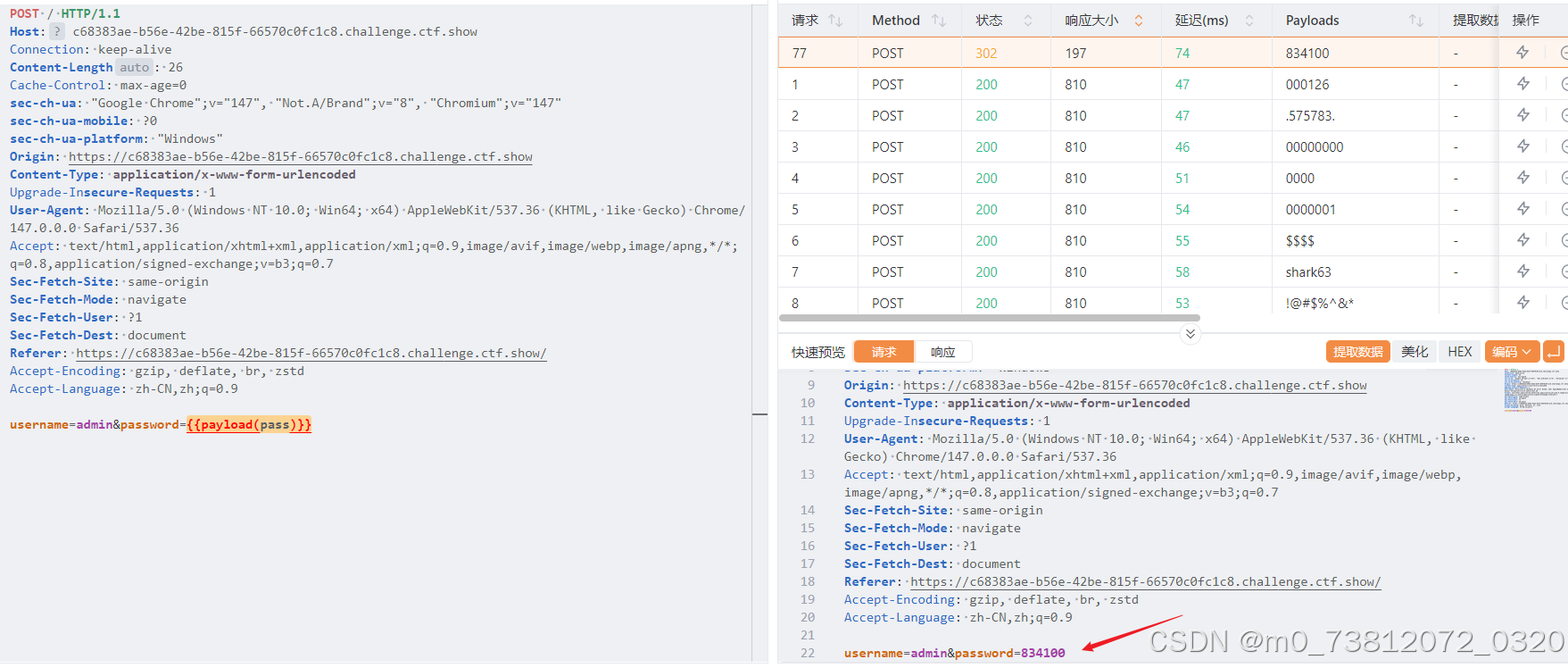
Task: Open the 编码 encoding dropdown
Action: [x=1512, y=352]
